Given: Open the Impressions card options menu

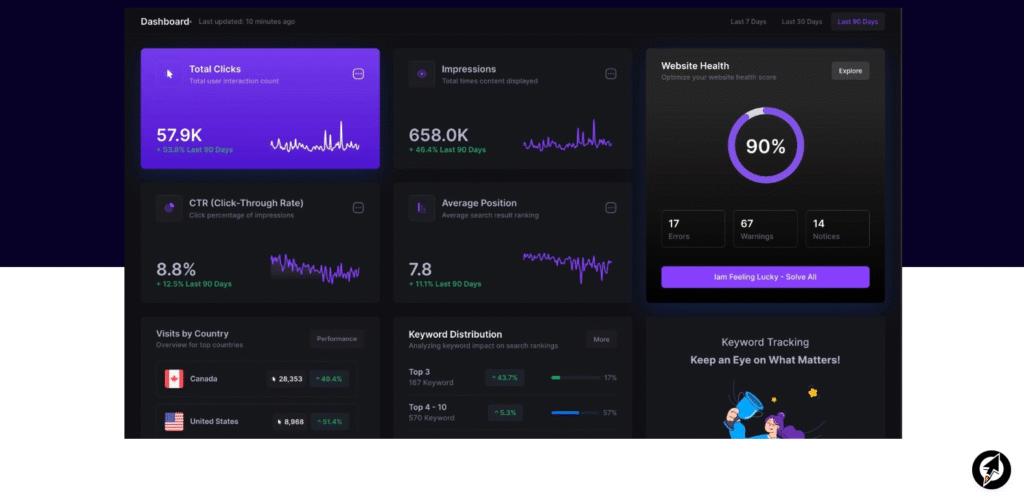Looking at the screenshot, I should [610, 74].
